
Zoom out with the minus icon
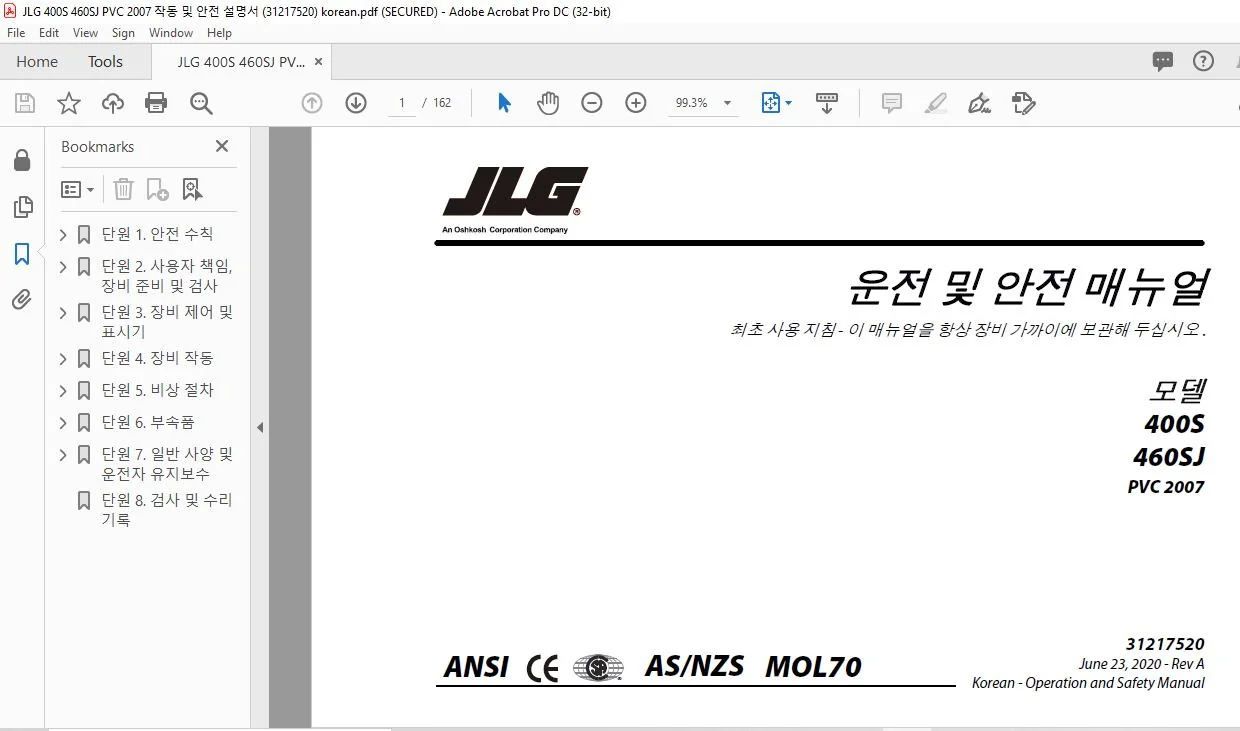tap(592, 103)
